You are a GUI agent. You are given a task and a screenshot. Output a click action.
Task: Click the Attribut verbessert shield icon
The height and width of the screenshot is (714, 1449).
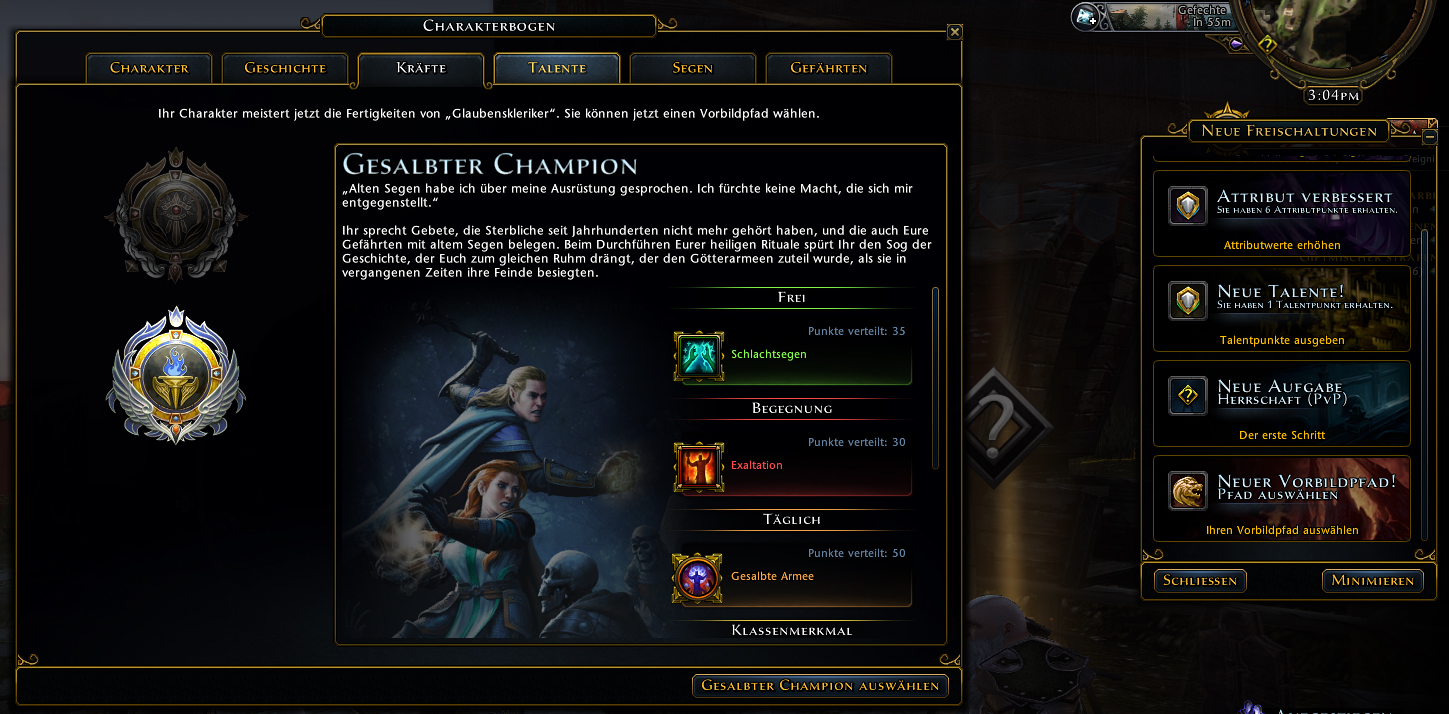click(x=1188, y=206)
